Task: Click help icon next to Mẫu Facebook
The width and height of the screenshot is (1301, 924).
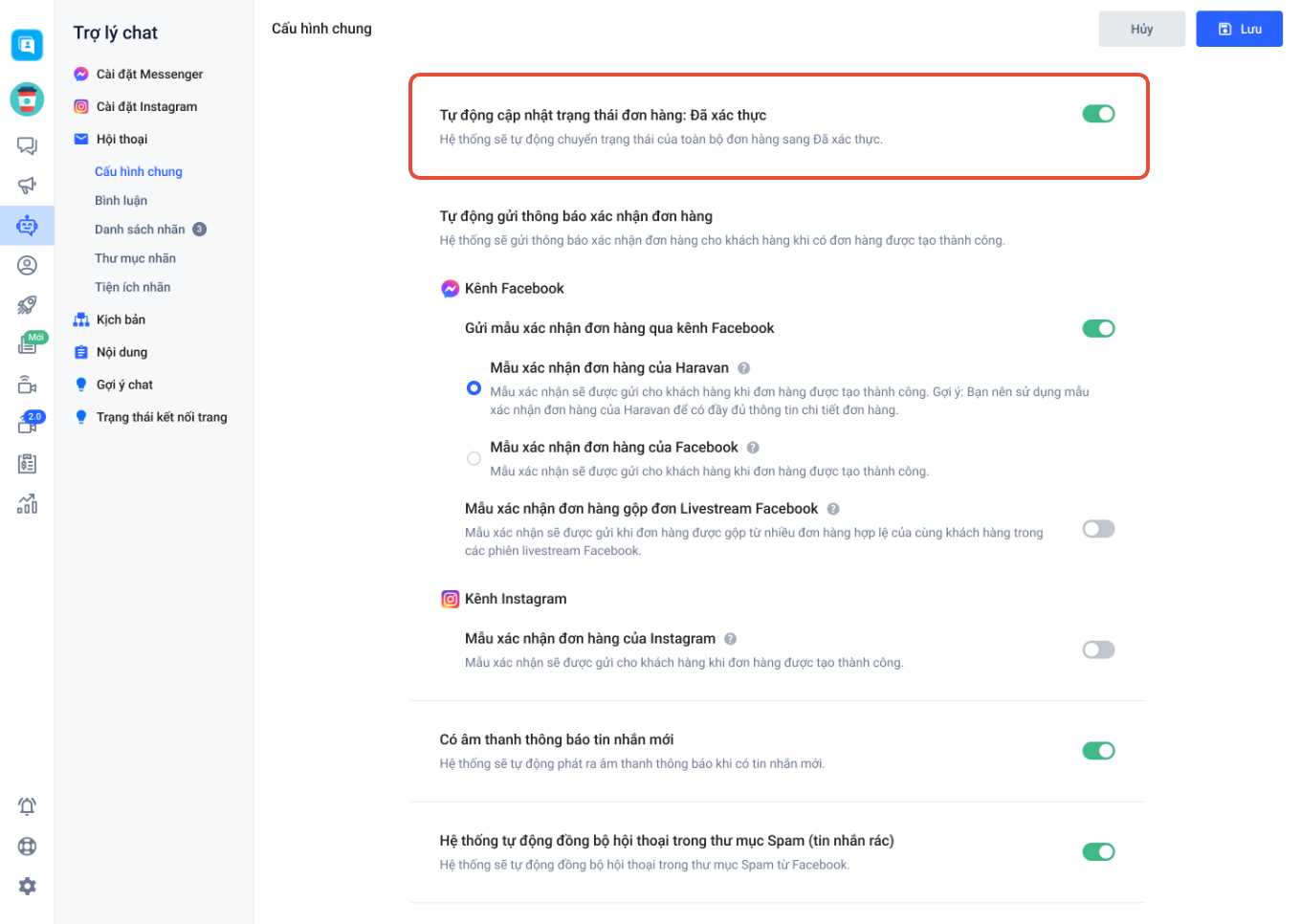Action: pyautogui.click(x=753, y=448)
